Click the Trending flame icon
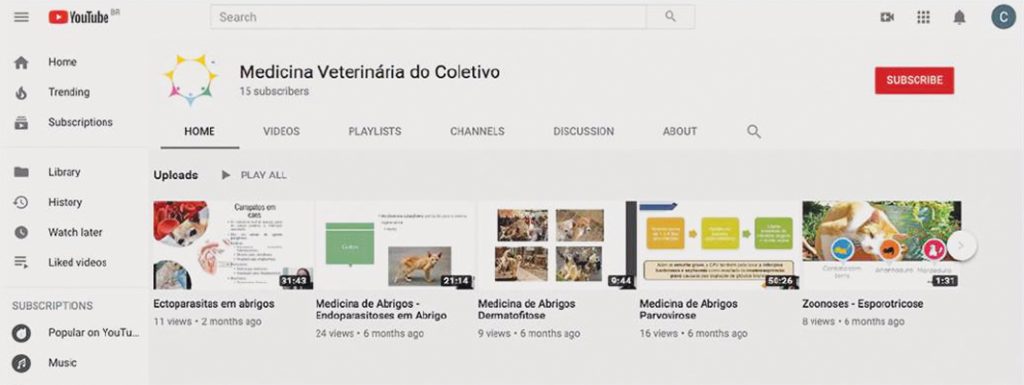This screenshot has width=1024, height=385. pyautogui.click(x=22, y=93)
